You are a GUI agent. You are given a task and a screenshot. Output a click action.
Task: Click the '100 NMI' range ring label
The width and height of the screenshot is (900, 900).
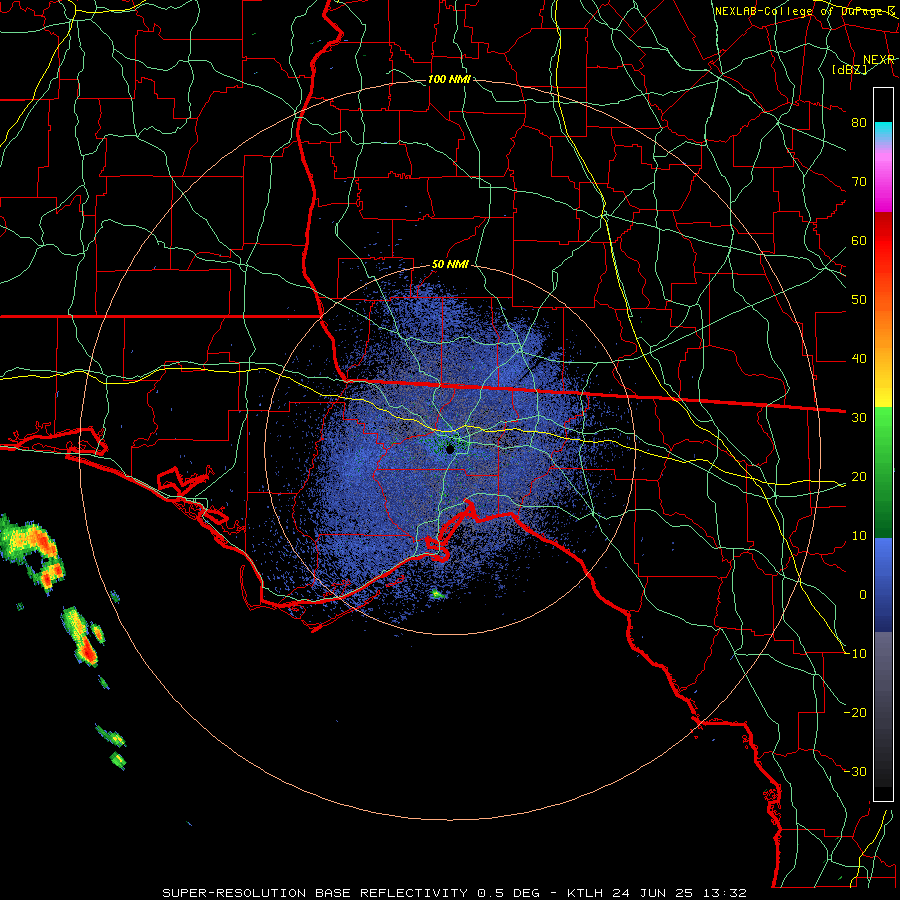449,79
